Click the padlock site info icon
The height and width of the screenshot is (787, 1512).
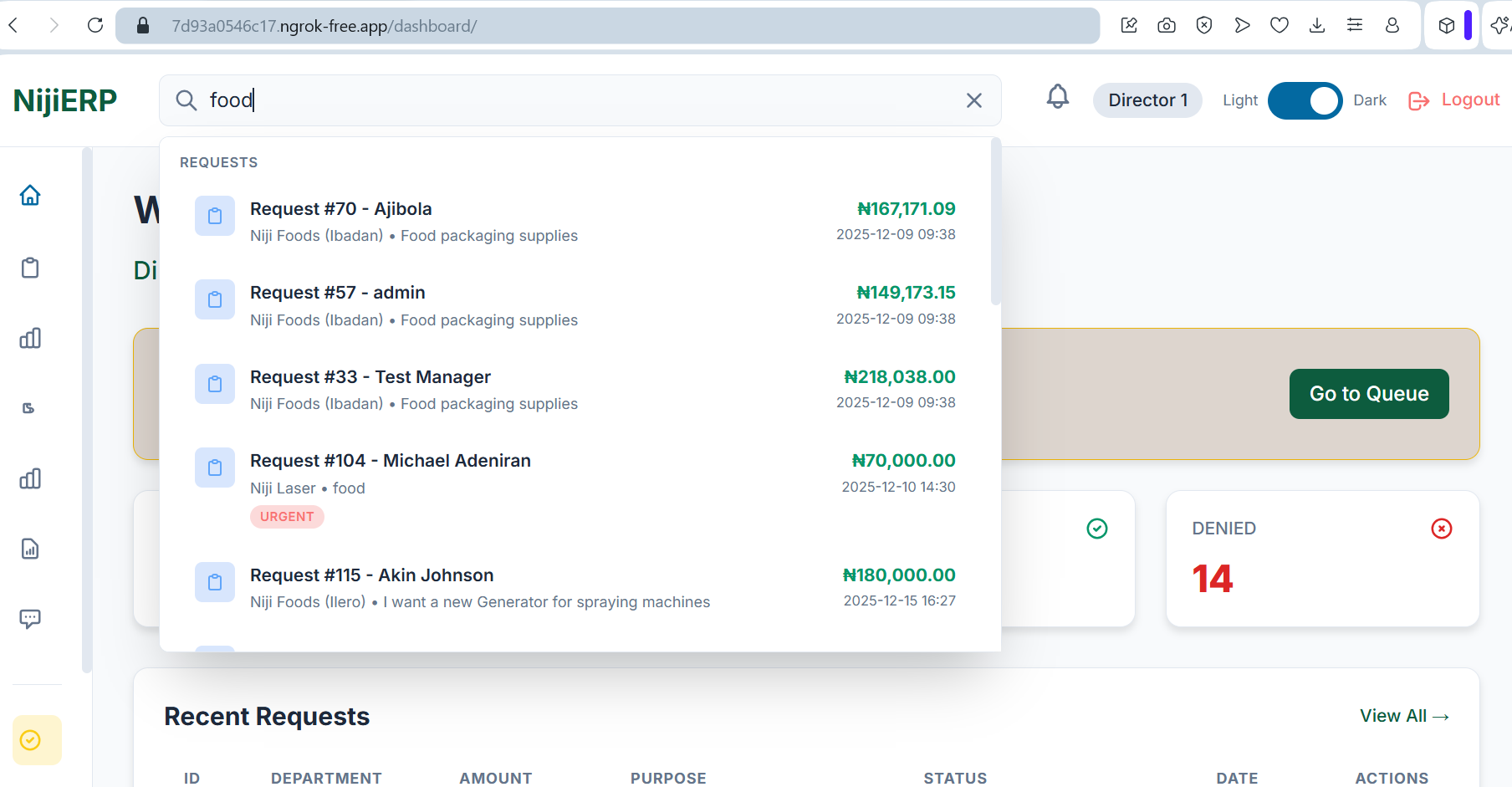[x=143, y=26]
